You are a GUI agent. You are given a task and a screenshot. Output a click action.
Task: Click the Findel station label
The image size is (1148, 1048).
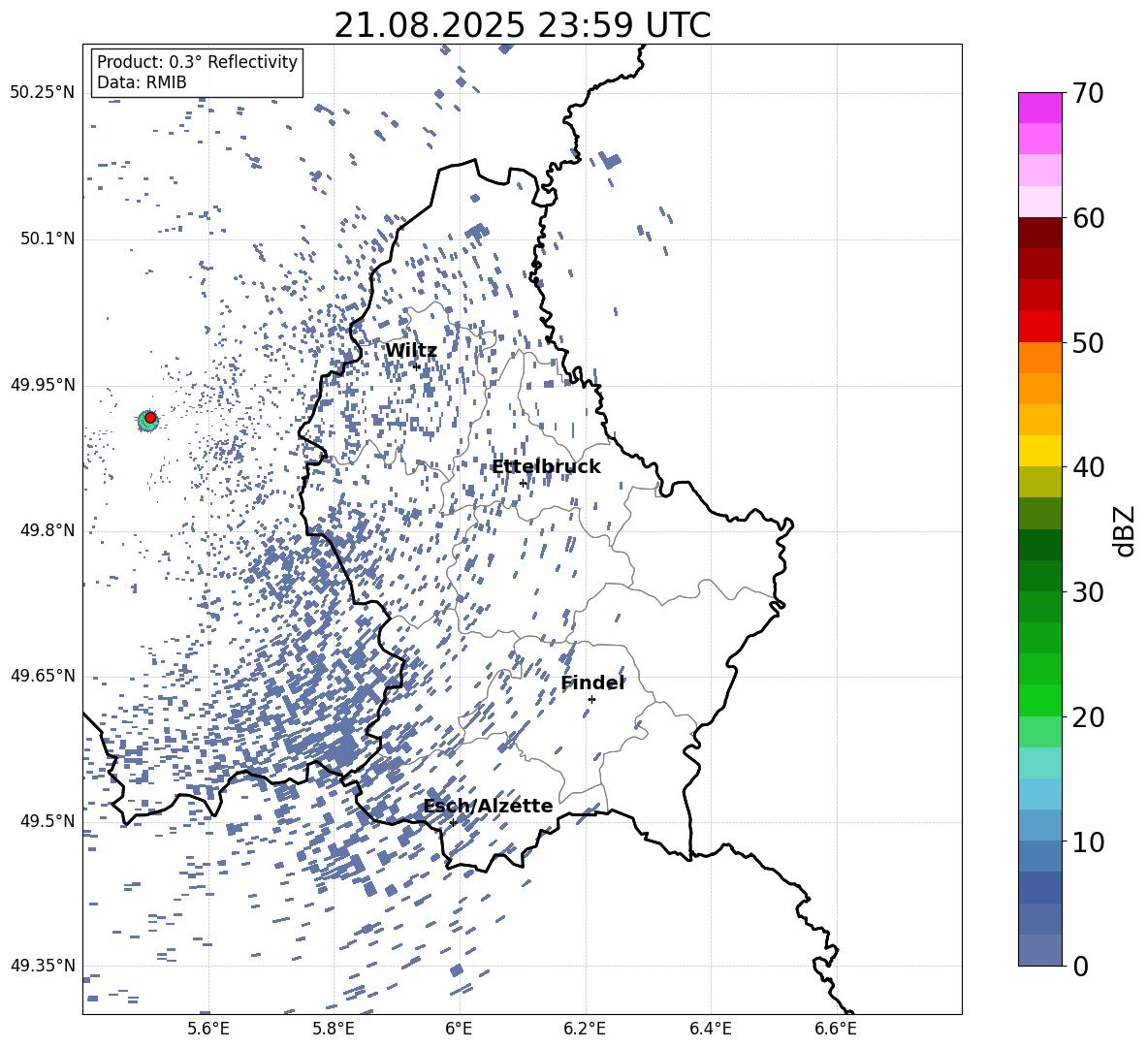(x=592, y=683)
